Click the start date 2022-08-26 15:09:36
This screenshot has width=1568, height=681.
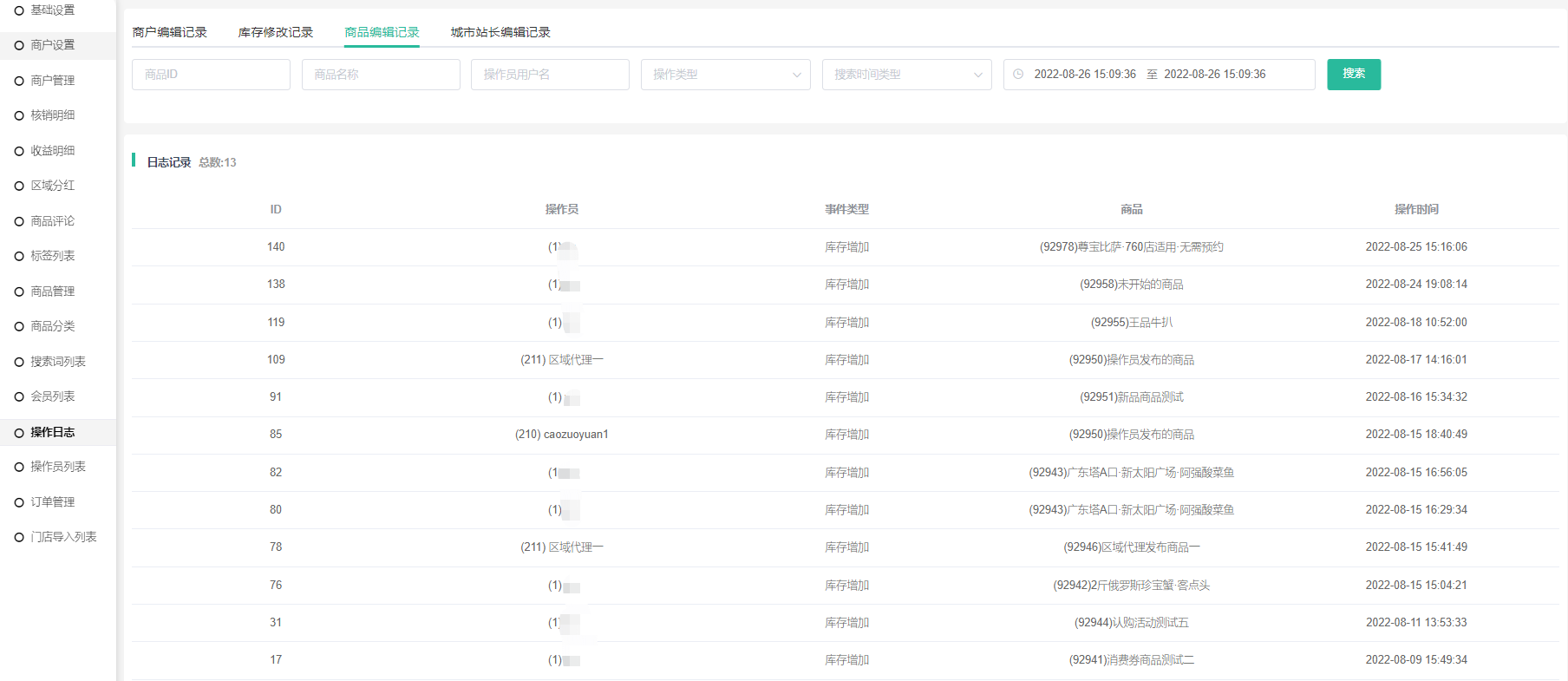[1084, 75]
